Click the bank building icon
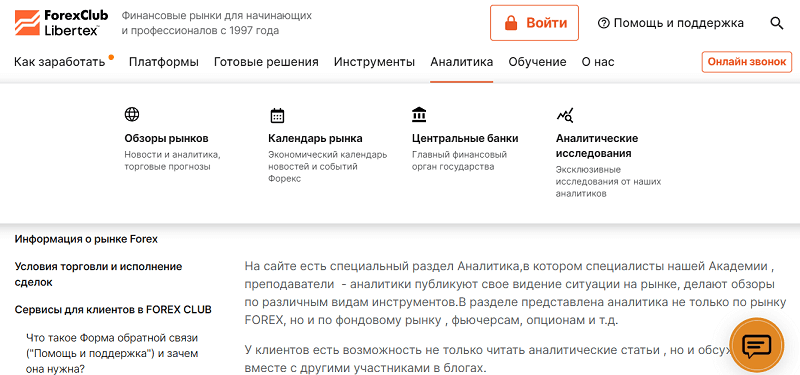The image size is (800, 375). [x=419, y=114]
